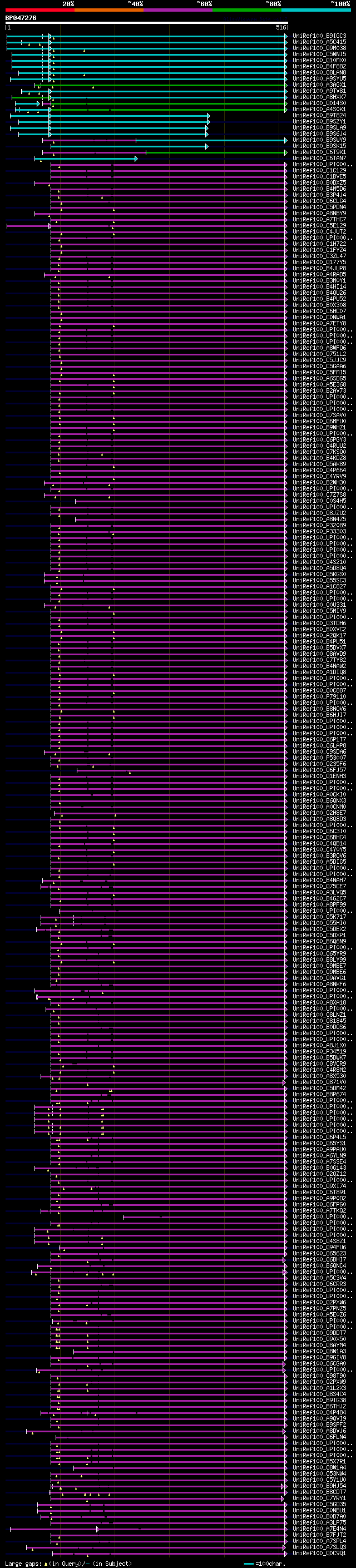Click the white query sequence ruler bar
This screenshot has height=1568, width=356.
(147, 23)
